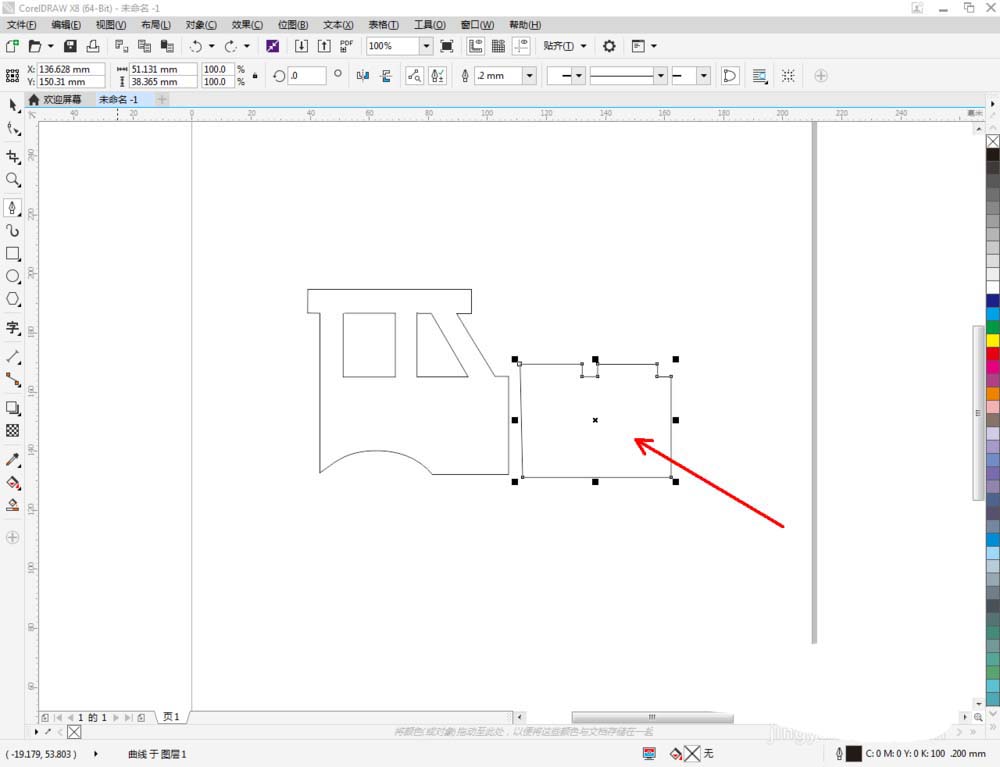Select the Polygon tool
Viewport: 1000px width, 767px height.
13,299
